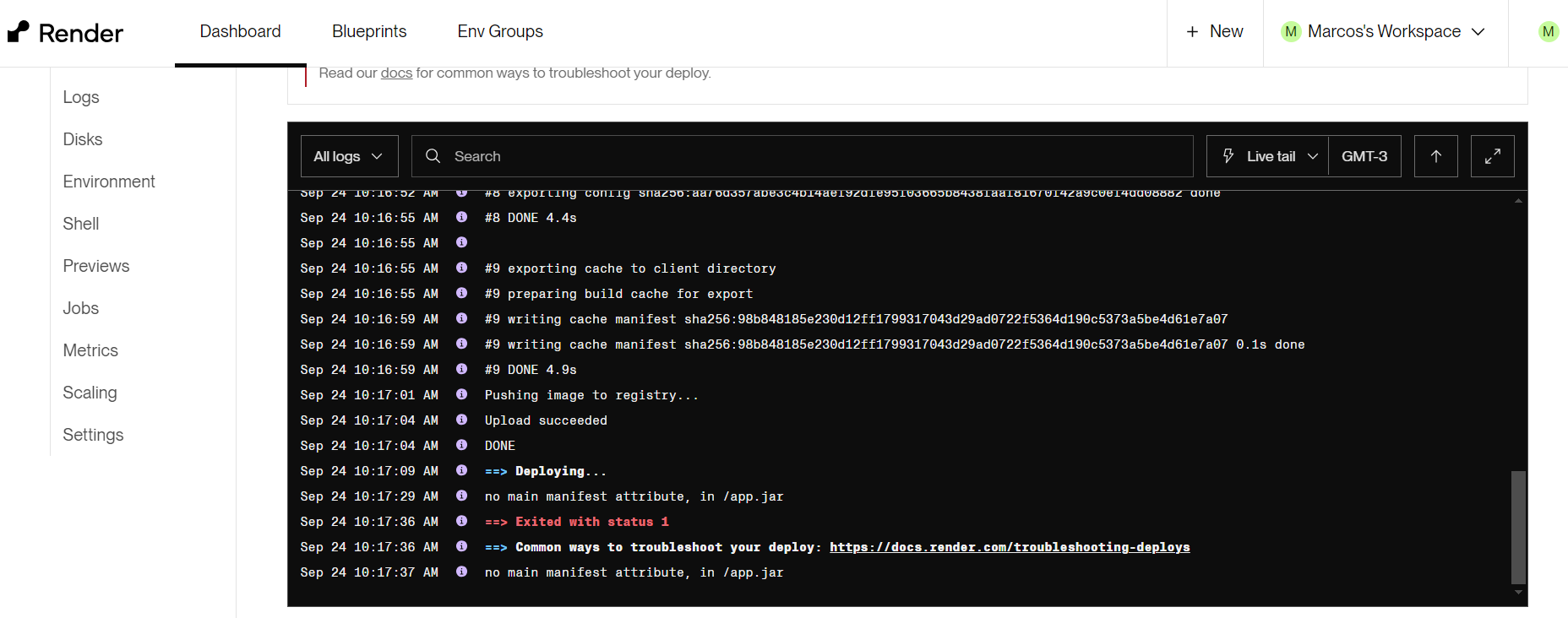The width and height of the screenshot is (1568, 618).
Task: Click the Live tail lightning icon
Action: [1228, 156]
